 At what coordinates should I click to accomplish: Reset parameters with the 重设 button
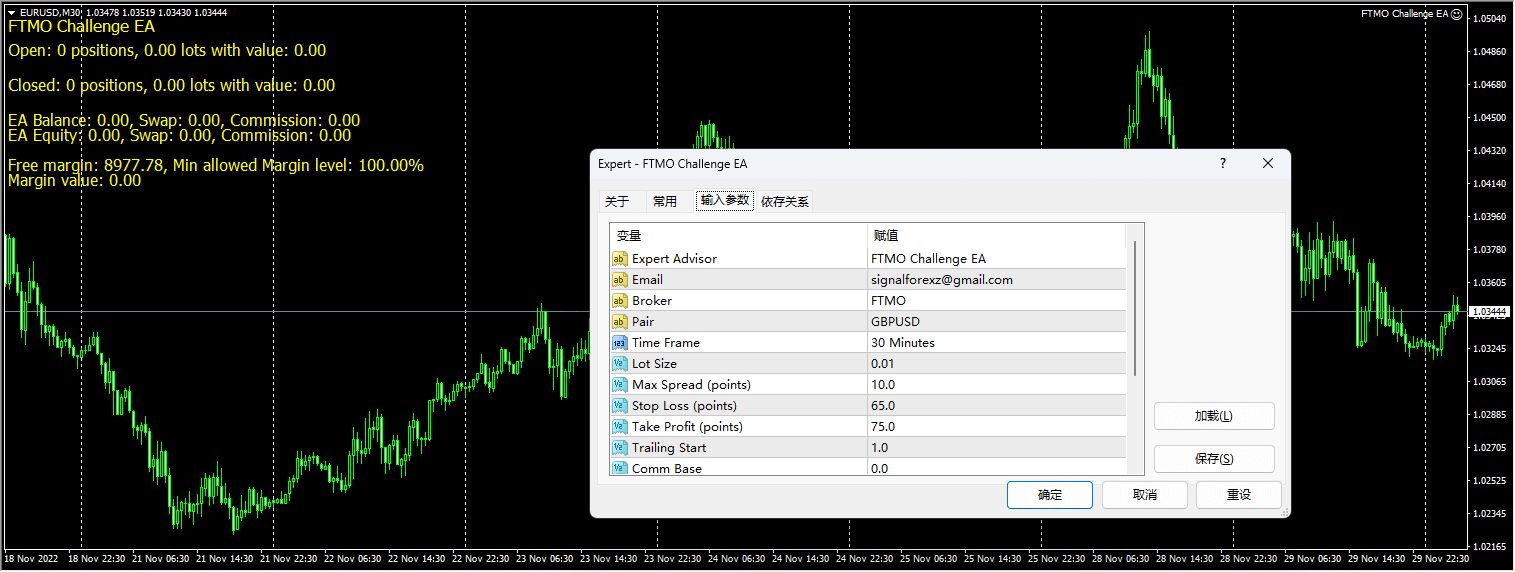click(x=1238, y=495)
